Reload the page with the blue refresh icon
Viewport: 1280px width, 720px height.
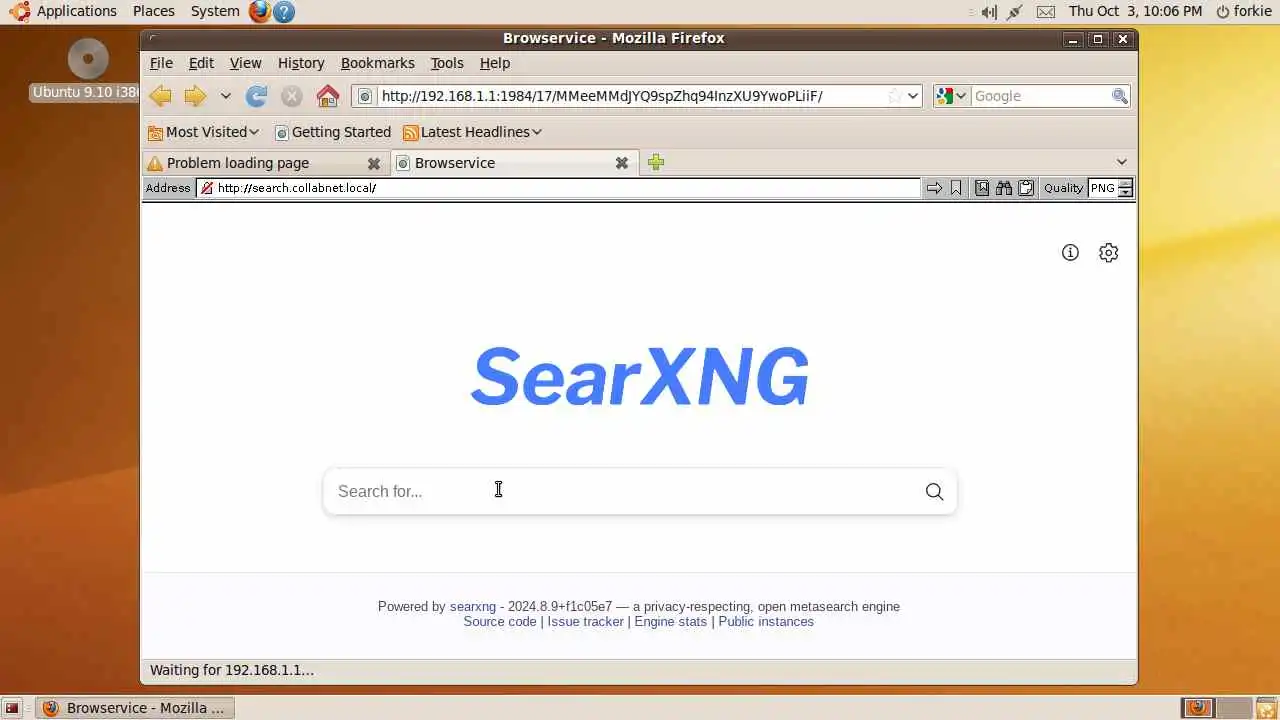click(x=257, y=96)
